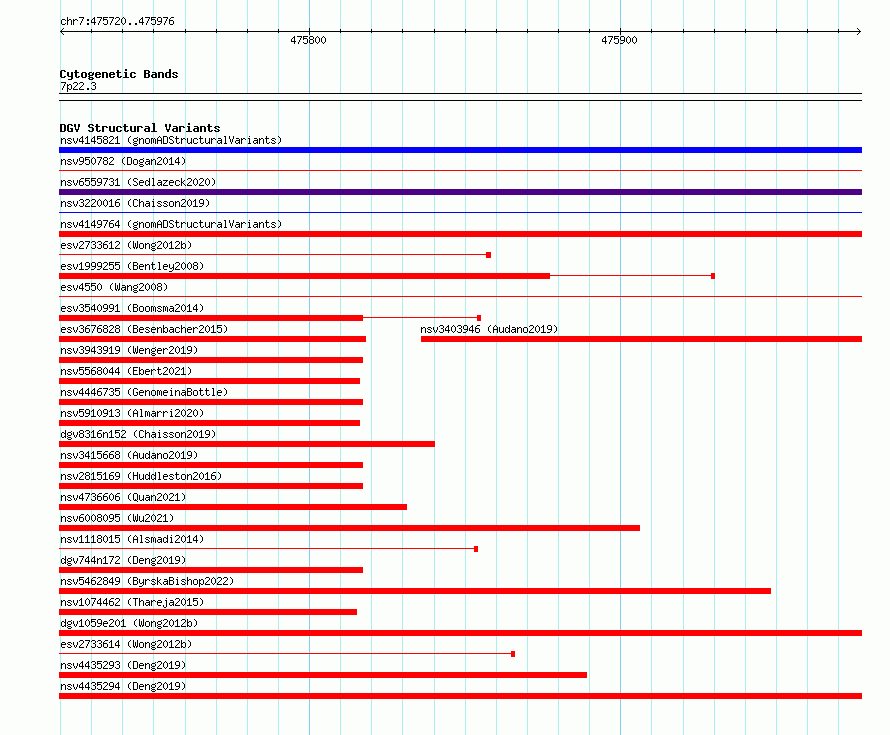Click the nsv3943919 (Wenger2019) label
Image resolution: width=890 pixels, height=735 pixels.
pos(129,350)
